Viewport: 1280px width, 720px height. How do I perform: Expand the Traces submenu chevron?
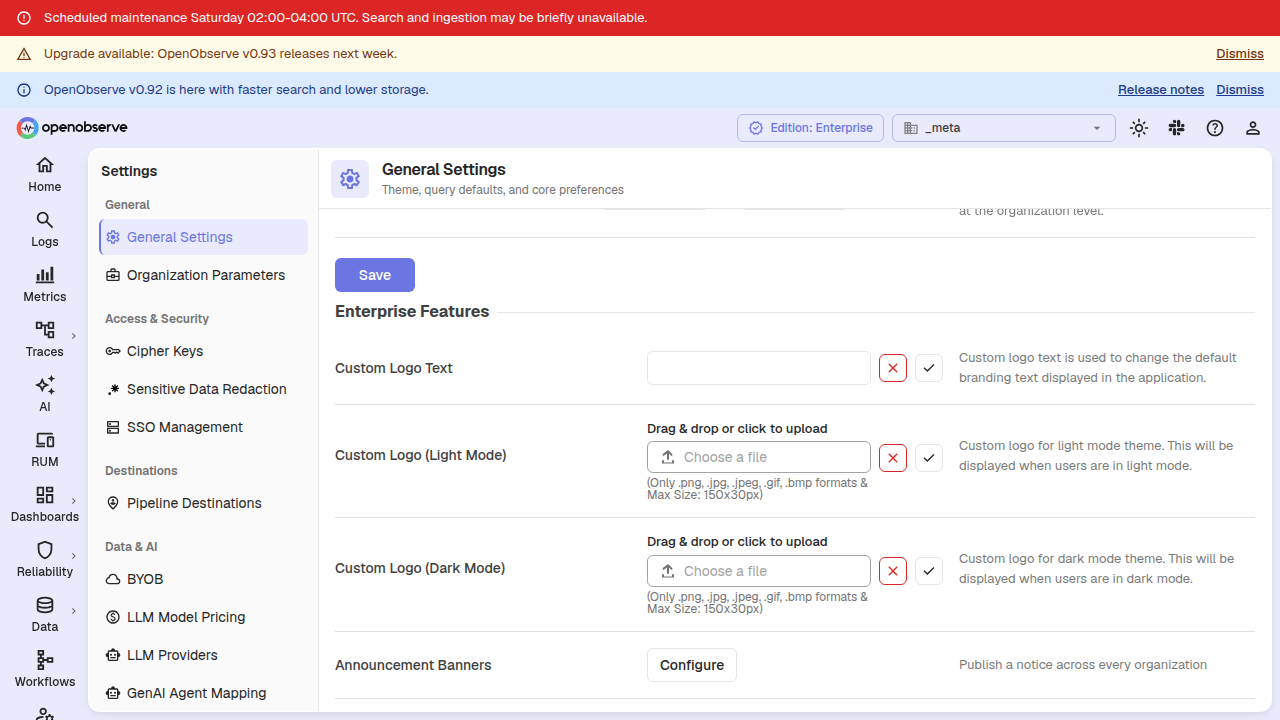pyautogui.click(x=74, y=336)
